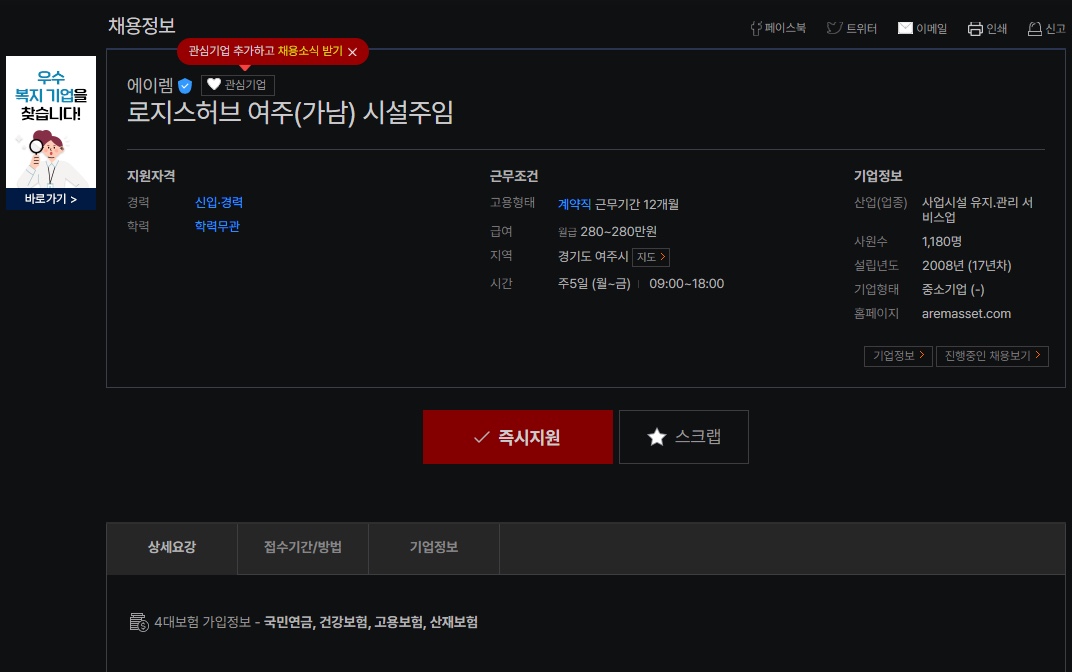This screenshot has width=1072, height=672.
Task: Click the 에이렘 company name
Action: pyautogui.click(x=150, y=85)
